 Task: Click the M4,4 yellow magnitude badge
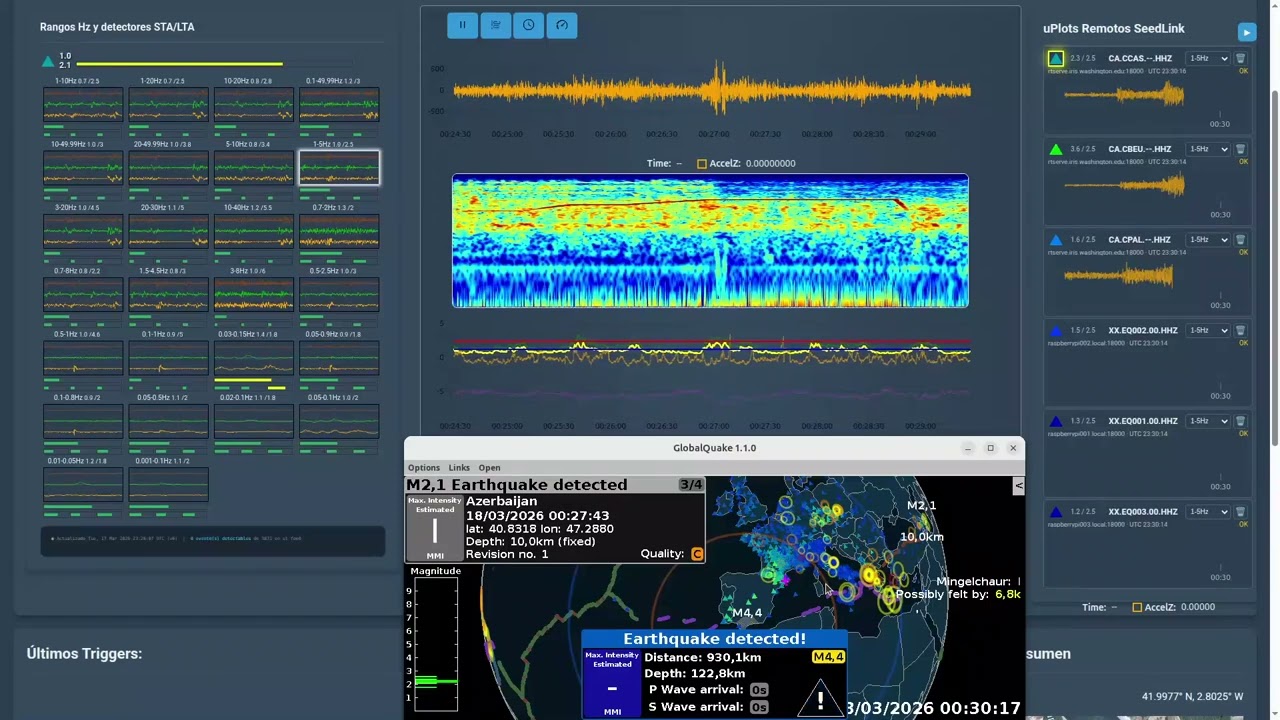click(828, 657)
